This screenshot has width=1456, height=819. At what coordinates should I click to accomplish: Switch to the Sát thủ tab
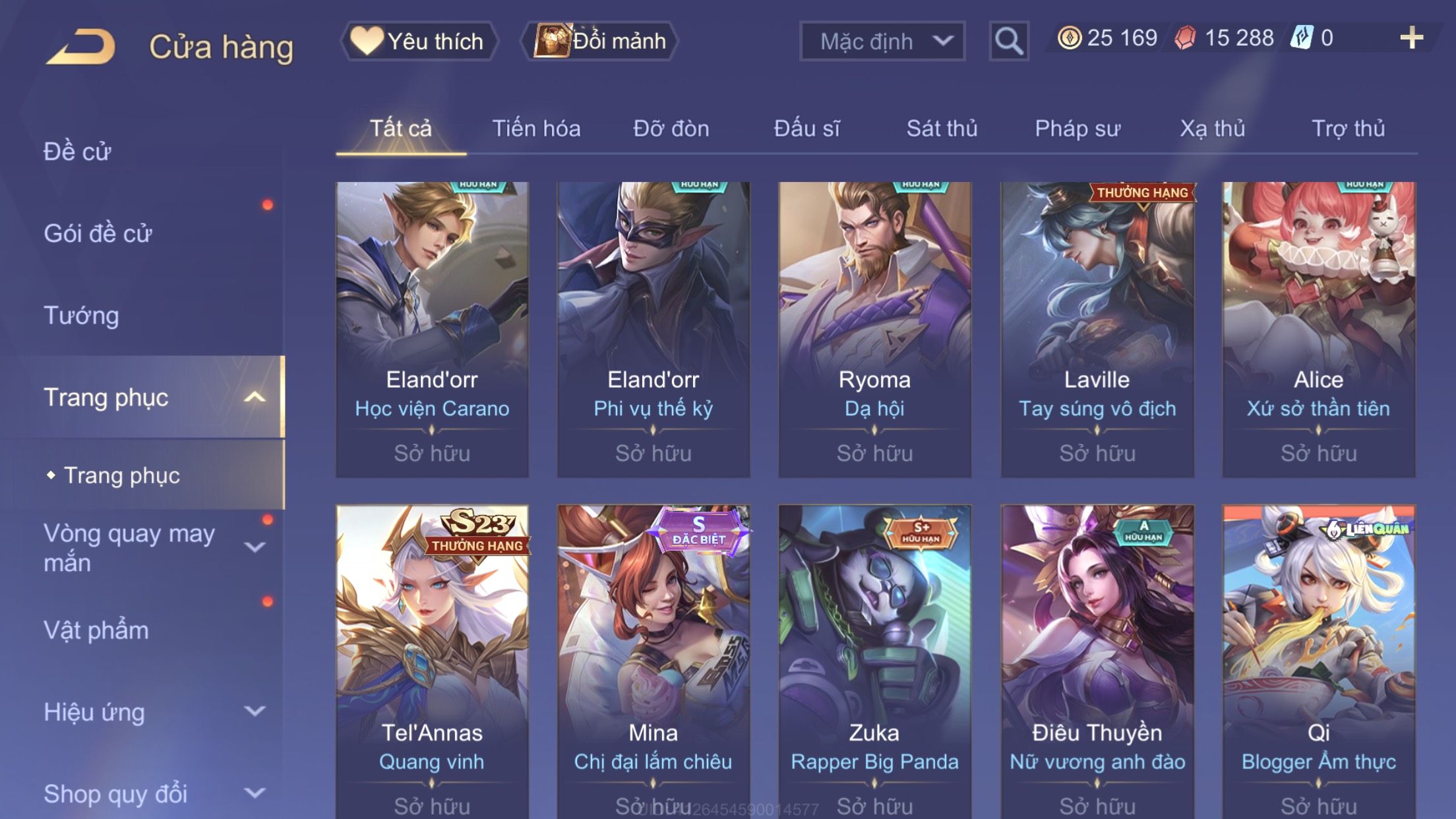pos(942,128)
